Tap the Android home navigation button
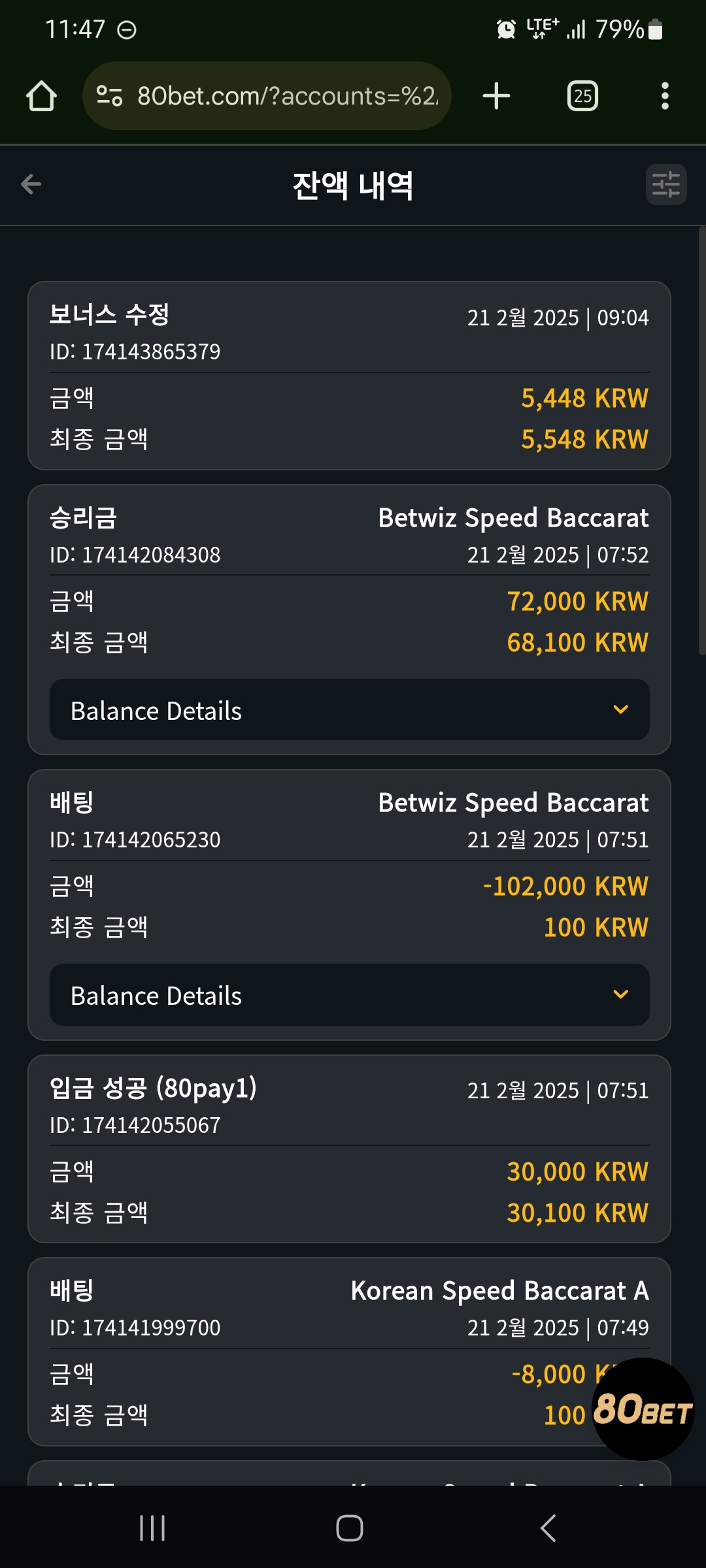The image size is (706, 1568). pos(350,1528)
